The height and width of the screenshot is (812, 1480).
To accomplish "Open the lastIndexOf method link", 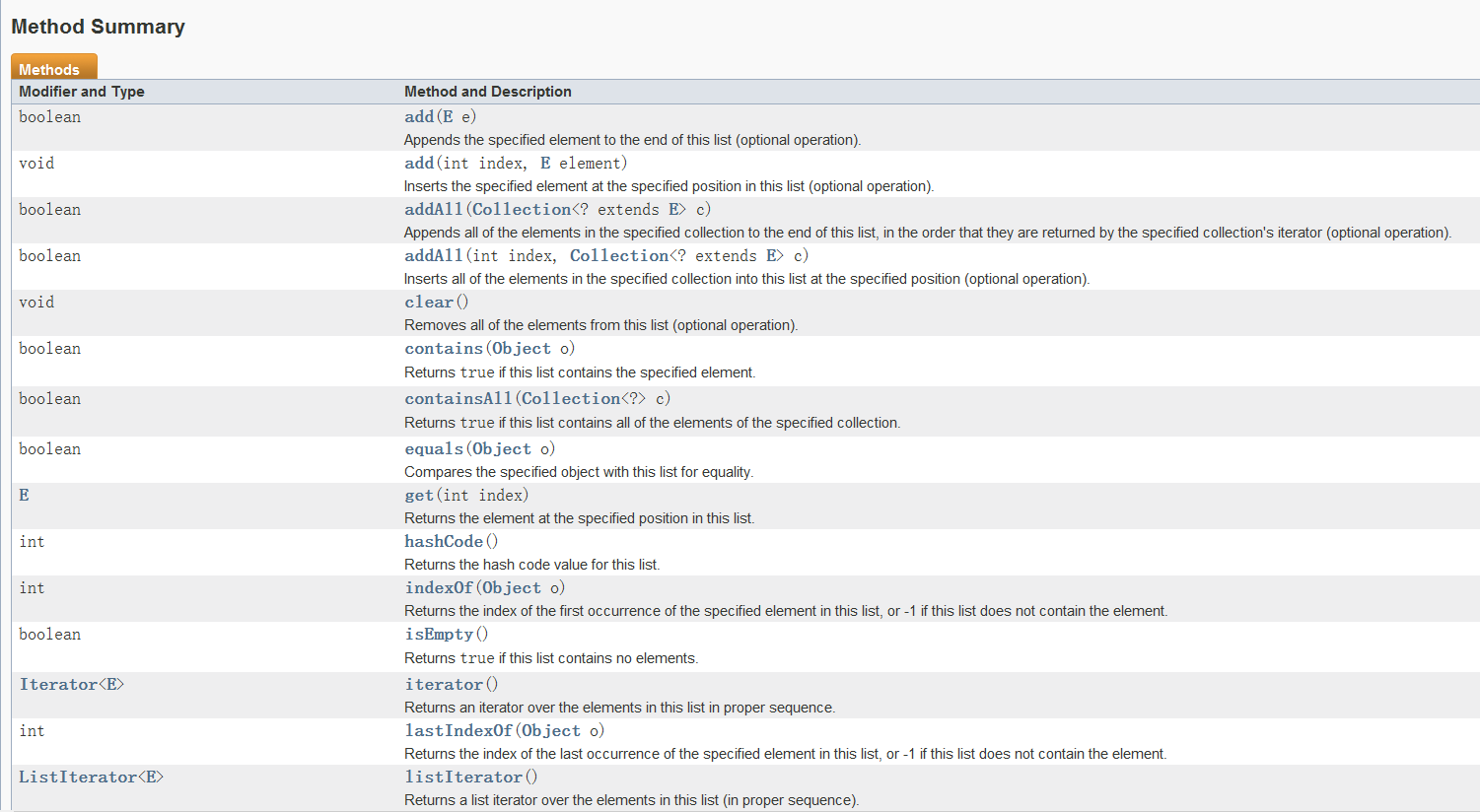I will click(458, 730).
